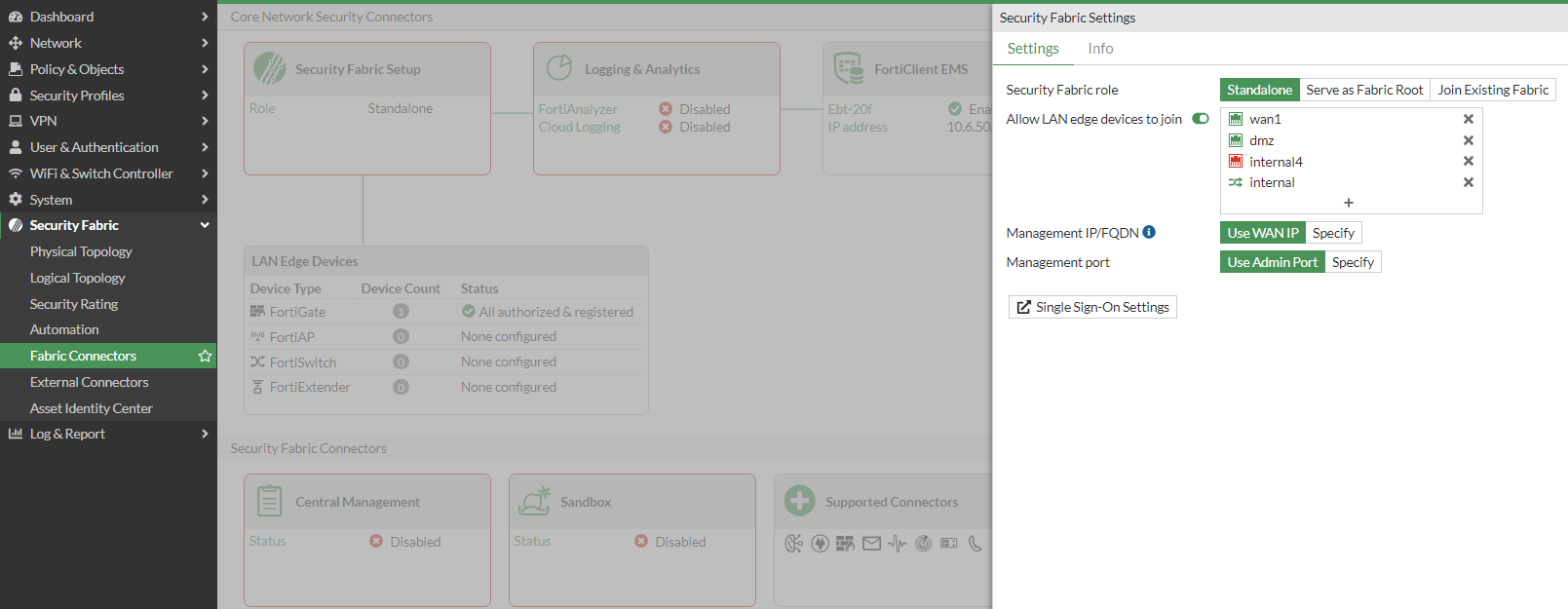Screen dimensions: 1568x609
Task: Remove wan1 interface with its X
Action: pos(1469,119)
